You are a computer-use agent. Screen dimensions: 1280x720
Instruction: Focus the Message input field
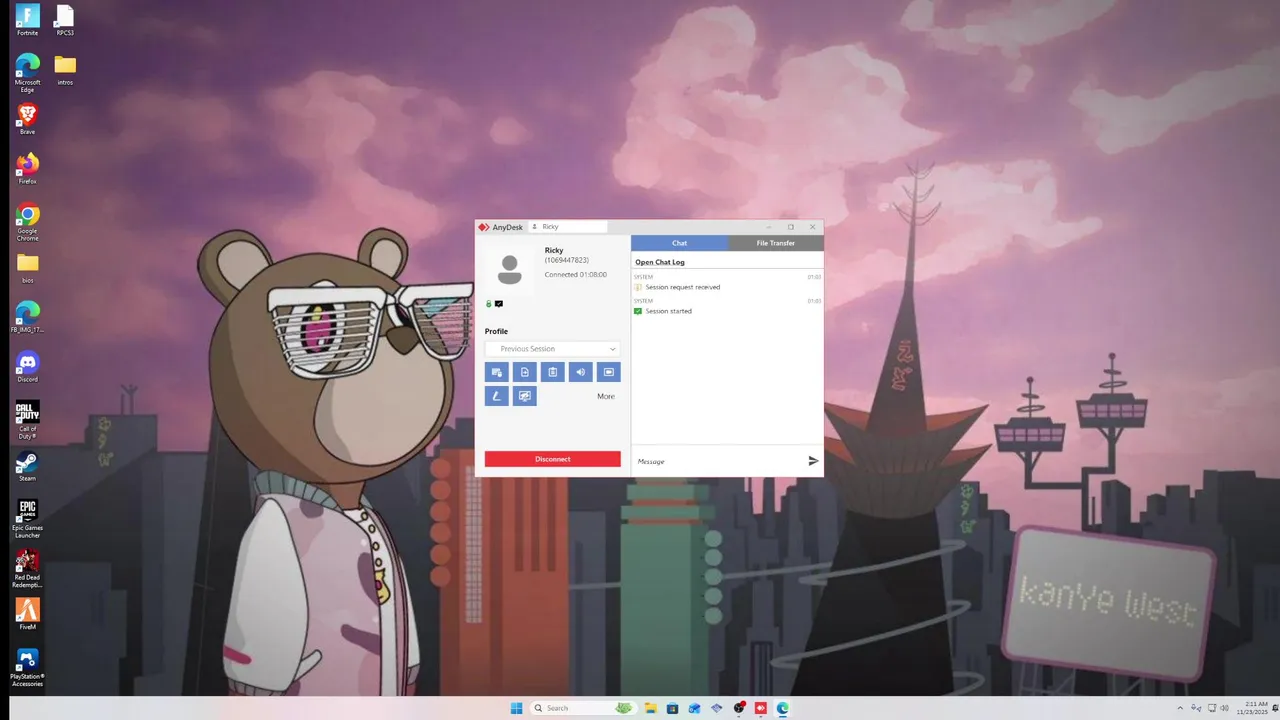pyautogui.click(x=718, y=461)
